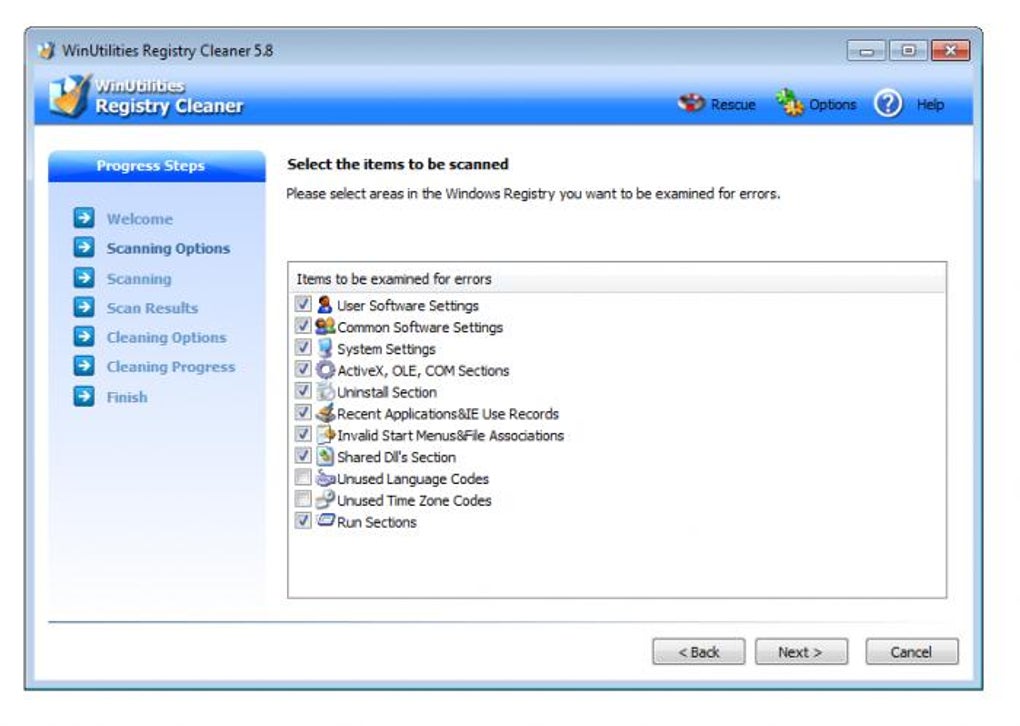Image resolution: width=1020 pixels, height=726 pixels.
Task: Select the Cleaning Progress step
Action: click(170, 367)
